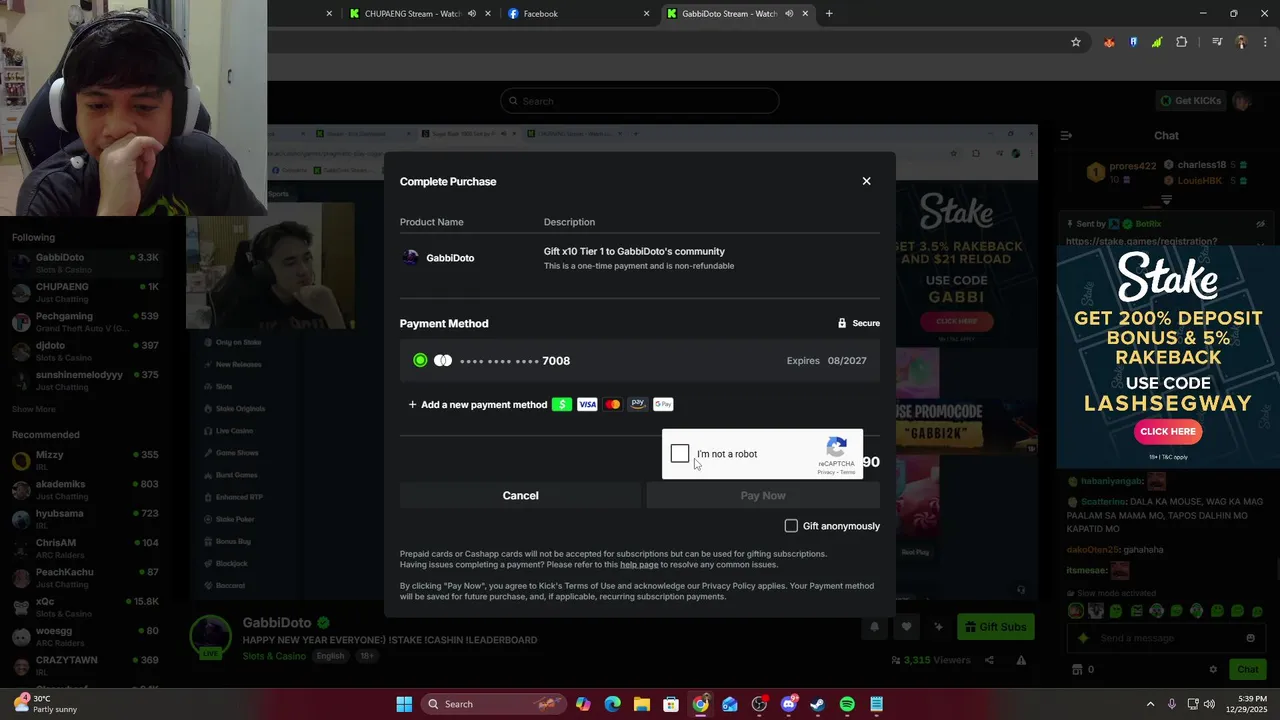The image size is (1280, 720).
Task: Check the reCAPTCHA I'm not a robot box
Action: point(680,454)
